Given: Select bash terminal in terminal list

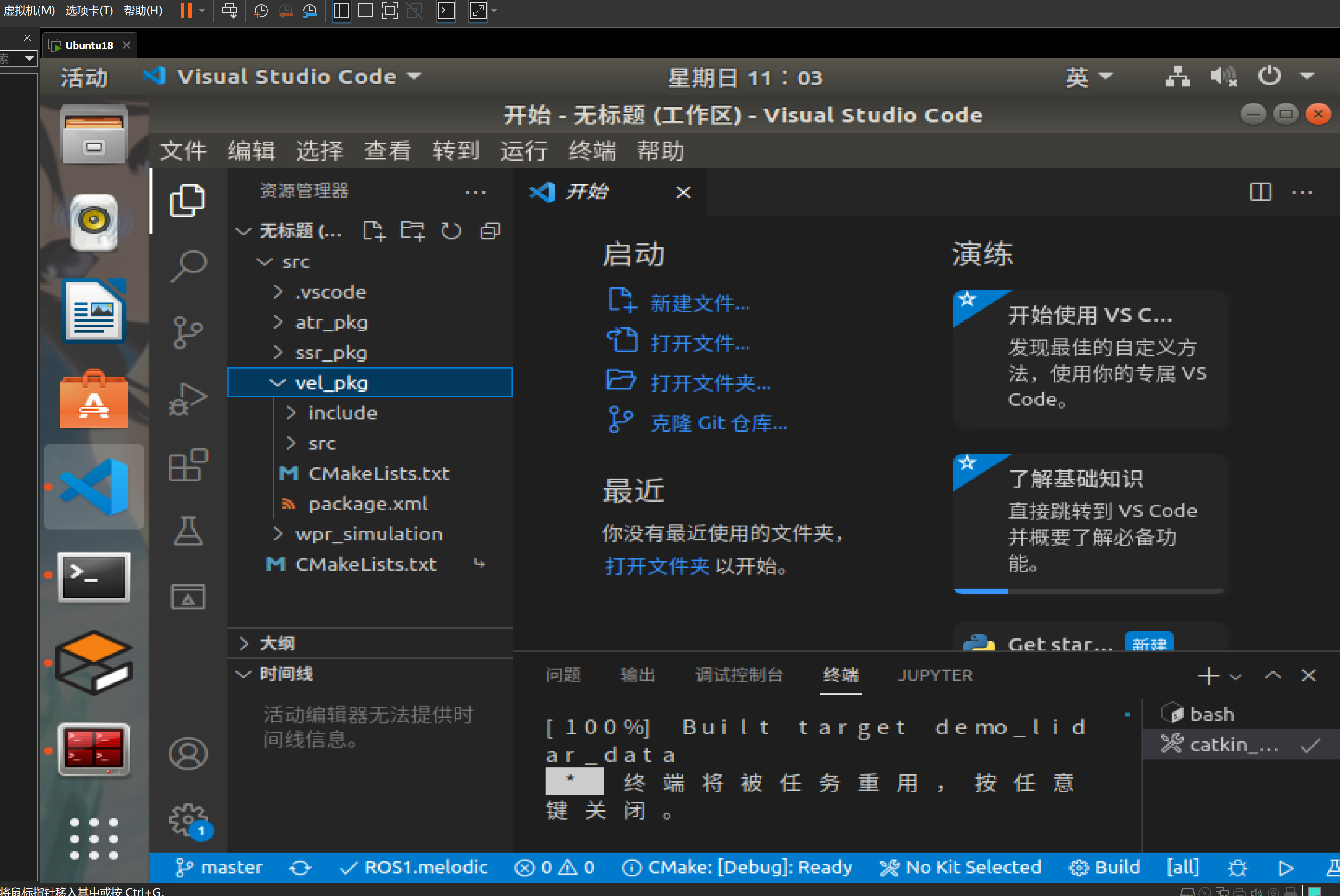Looking at the screenshot, I should [1240, 714].
